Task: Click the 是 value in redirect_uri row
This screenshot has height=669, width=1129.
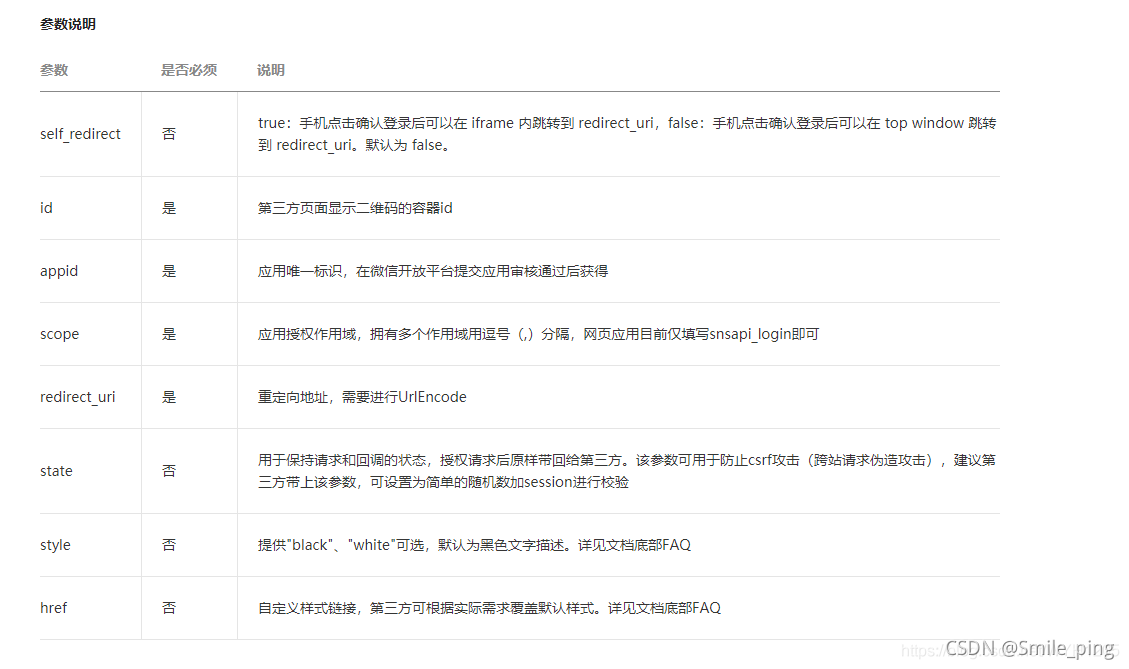Action: click(x=168, y=398)
